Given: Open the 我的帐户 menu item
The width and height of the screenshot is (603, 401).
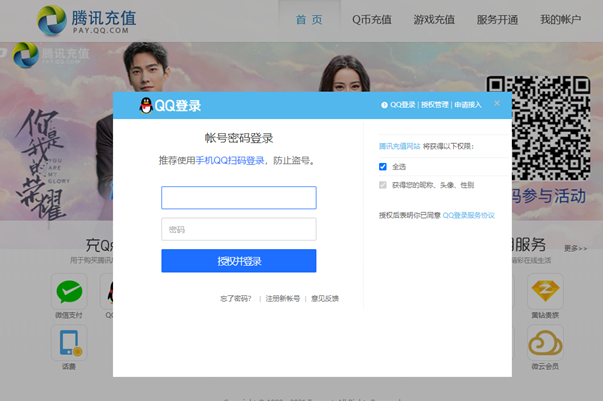Looking at the screenshot, I should [560, 20].
